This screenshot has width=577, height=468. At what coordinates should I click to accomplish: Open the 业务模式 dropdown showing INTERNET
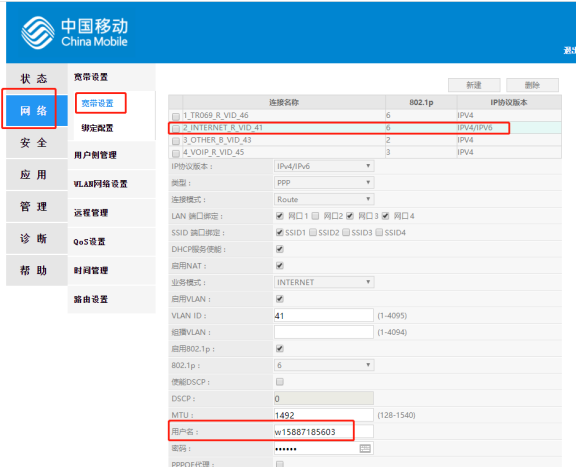[324, 282]
